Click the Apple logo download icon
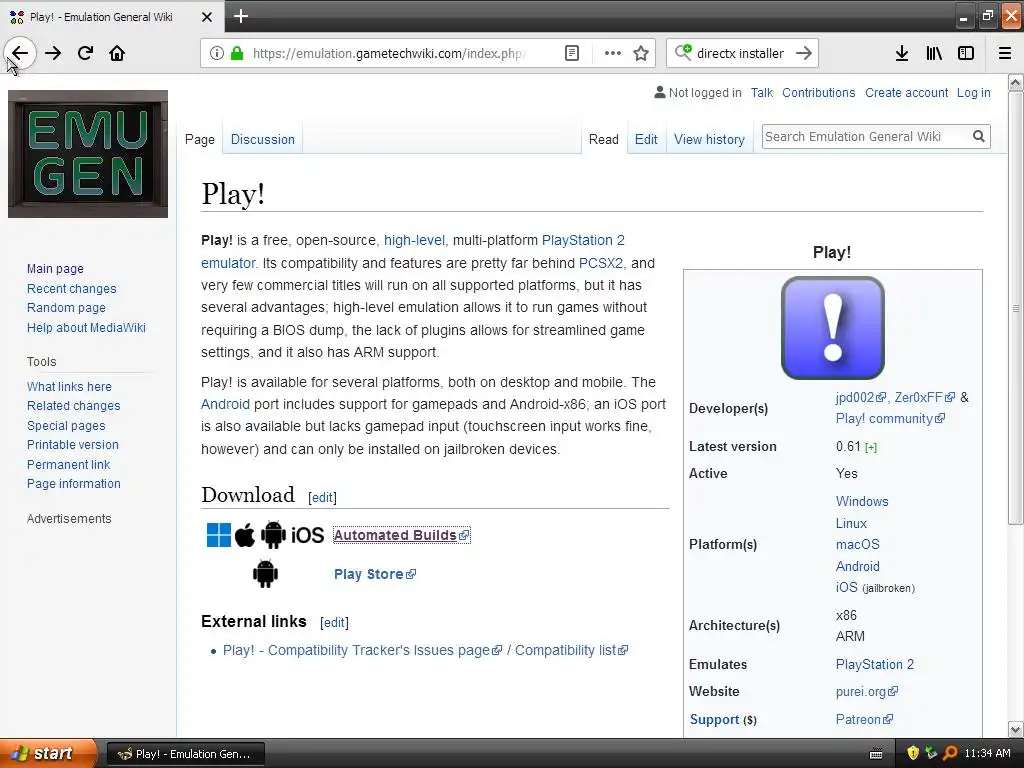The image size is (1024, 768). [245, 535]
